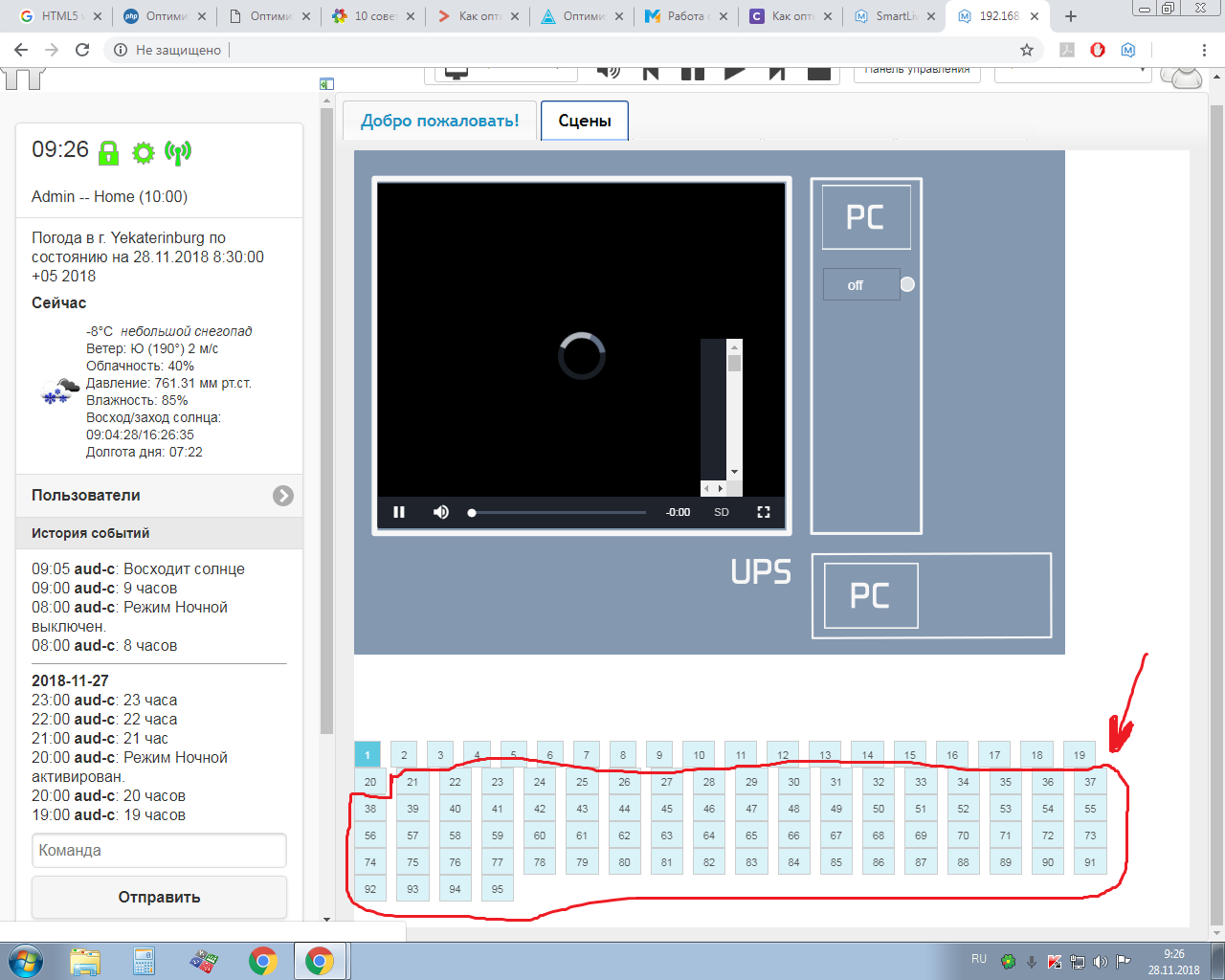
Task: Click the video progress bar
Action: click(558, 512)
